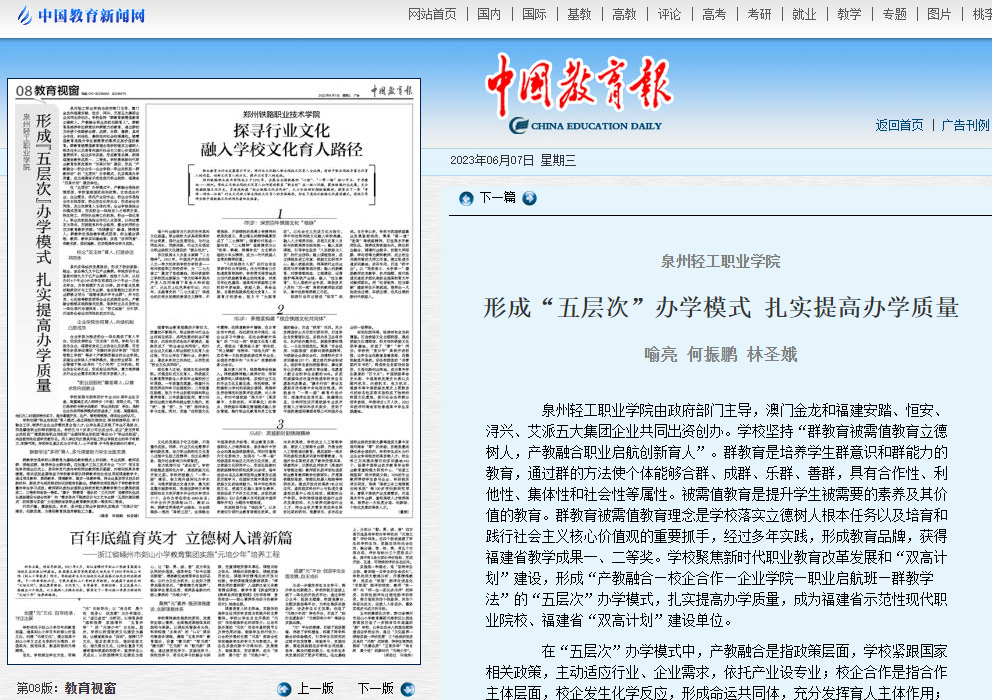992x700 pixels.
Task: Click the article heading 形成五层次办学模式
Action: click(721, 308)
